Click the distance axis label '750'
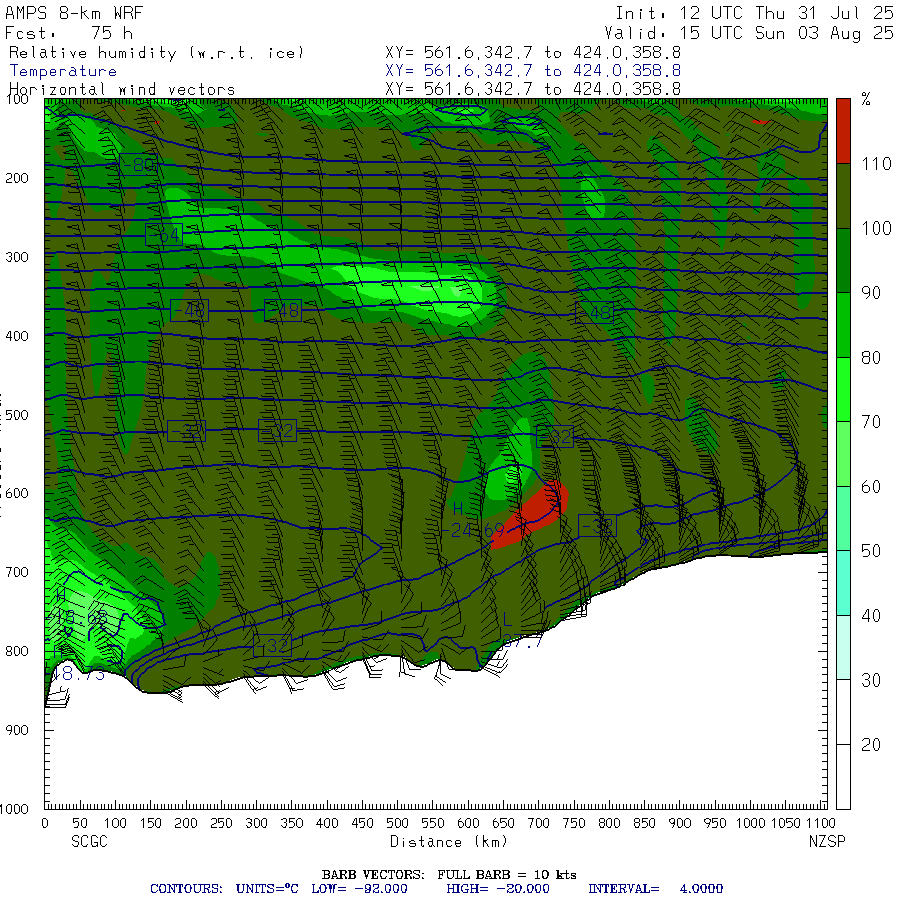The image size is (900, 900). point(574,824)
